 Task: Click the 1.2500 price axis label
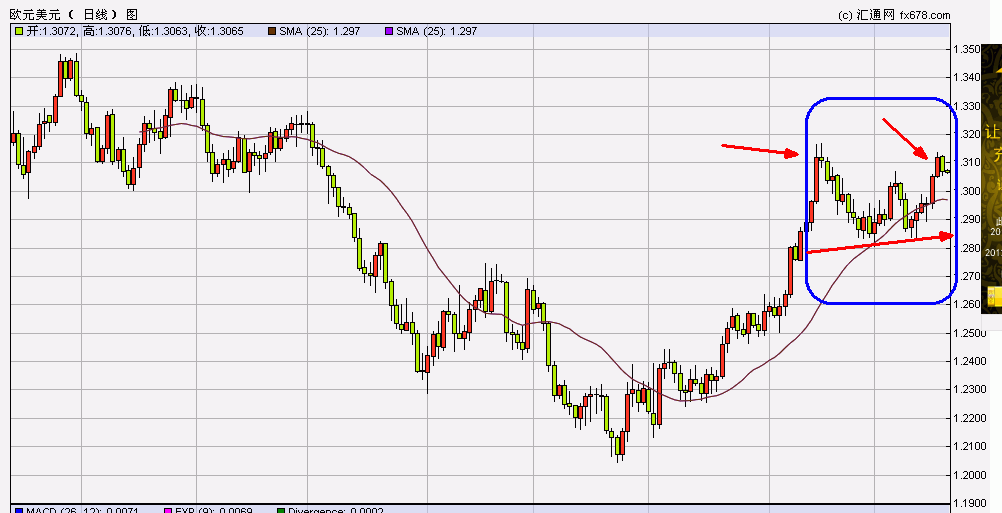(969, 333)
